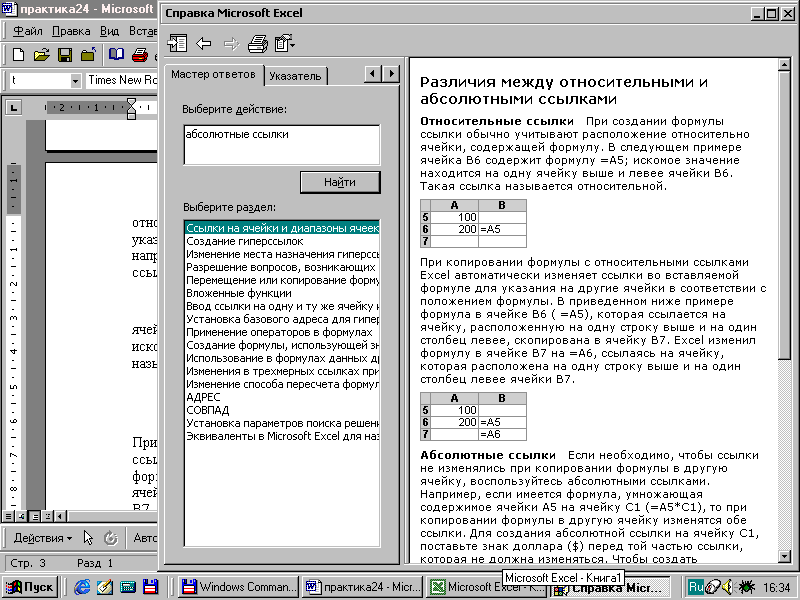Select topic Установка базового адреса для гиперссылок
800x600 pixels.
click(282, 319)
